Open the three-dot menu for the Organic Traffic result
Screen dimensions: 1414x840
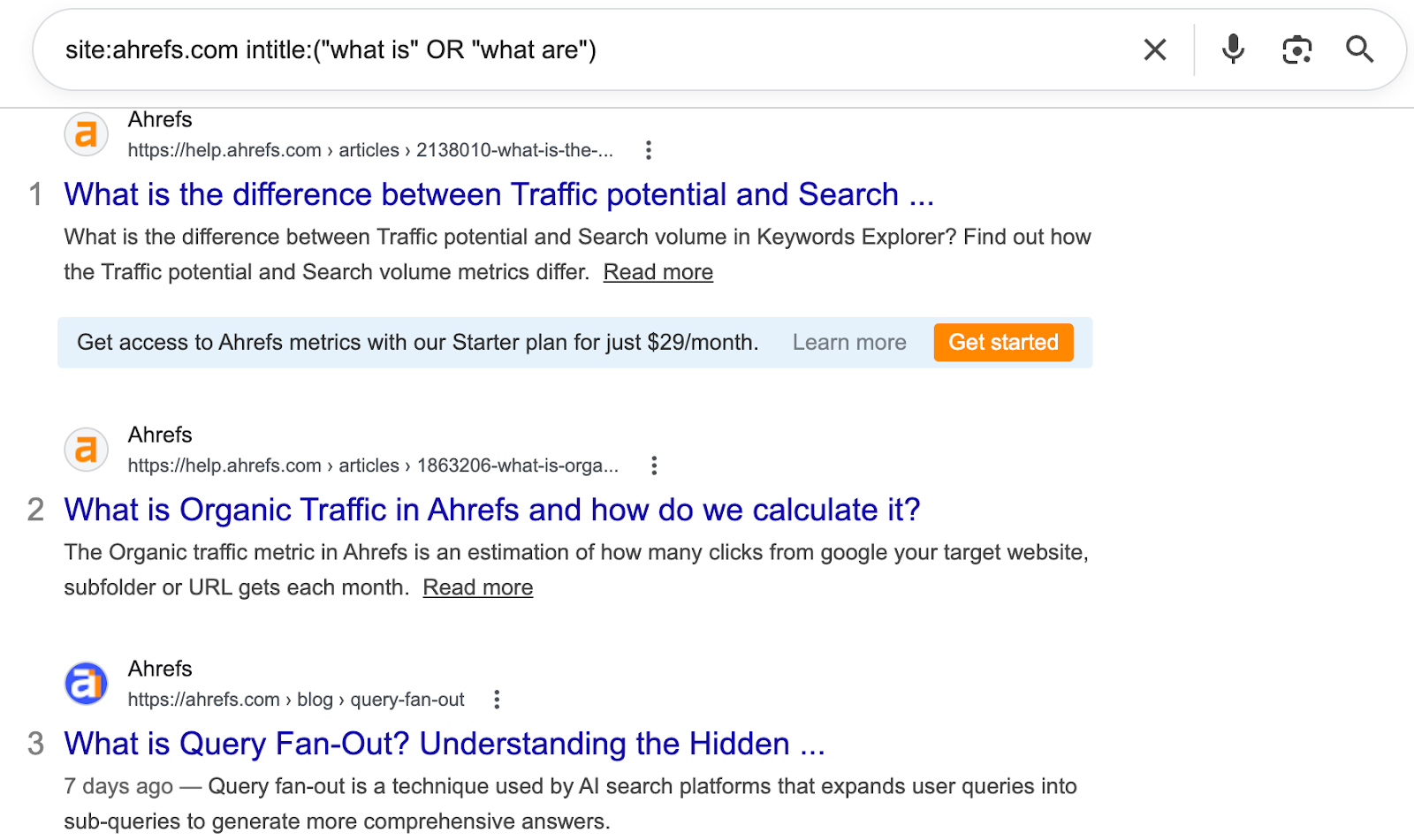pos(654,465)
